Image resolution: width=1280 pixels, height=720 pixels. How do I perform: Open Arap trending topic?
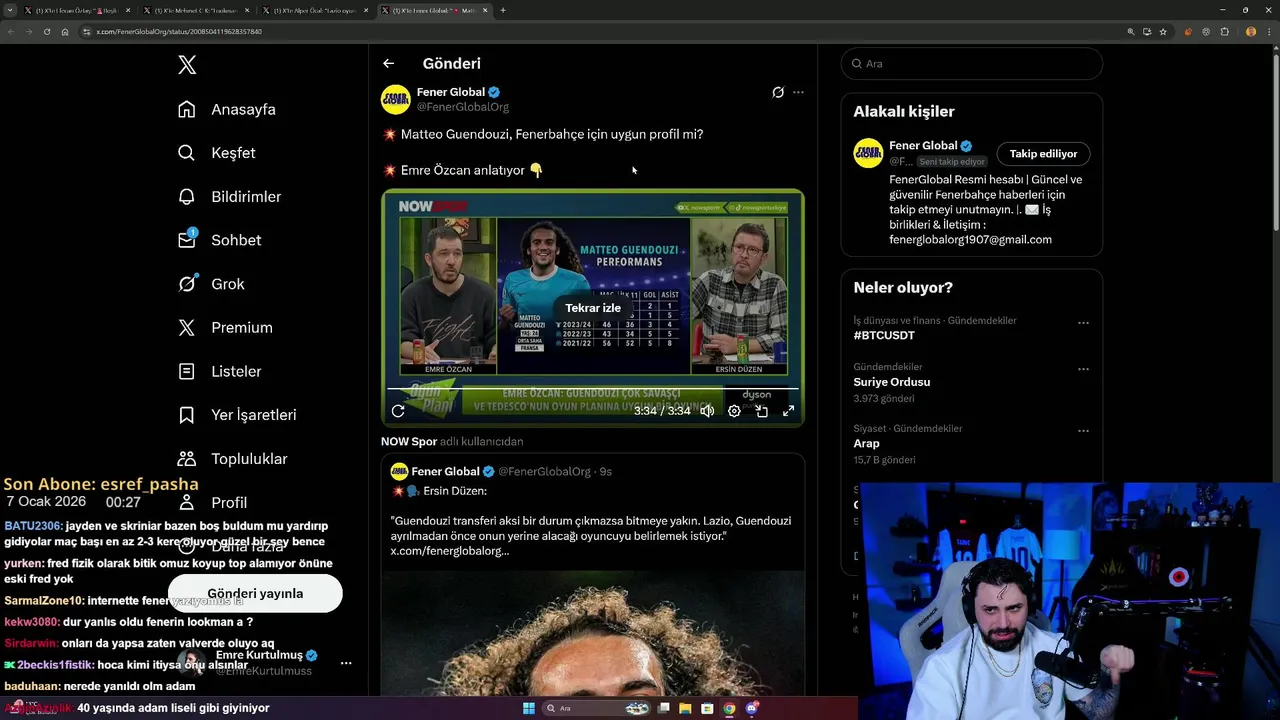click(866, 444)
